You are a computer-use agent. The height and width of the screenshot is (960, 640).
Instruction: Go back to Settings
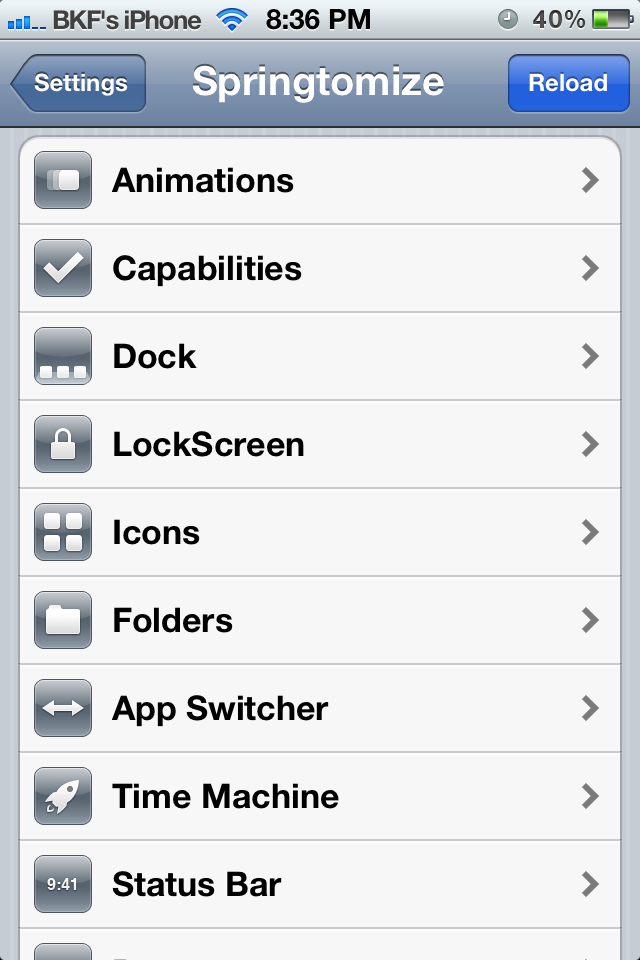78,83
